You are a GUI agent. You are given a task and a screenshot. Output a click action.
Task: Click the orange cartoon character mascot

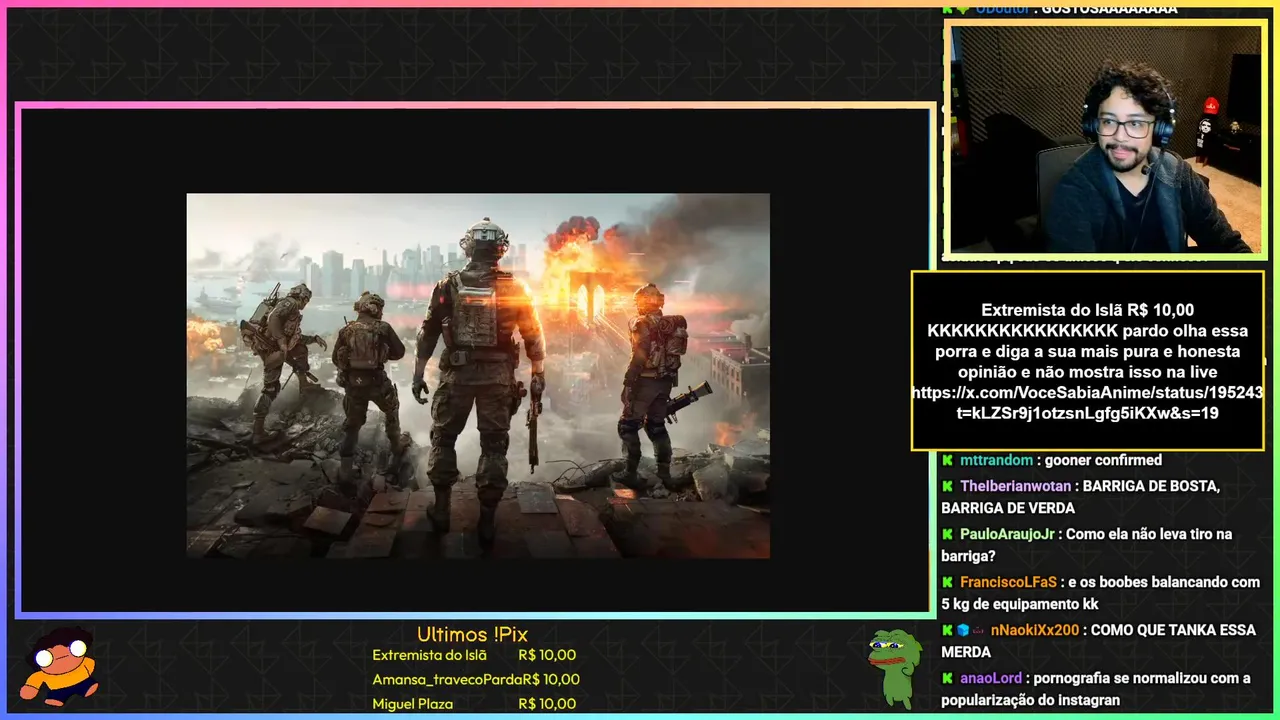(60, 665)
